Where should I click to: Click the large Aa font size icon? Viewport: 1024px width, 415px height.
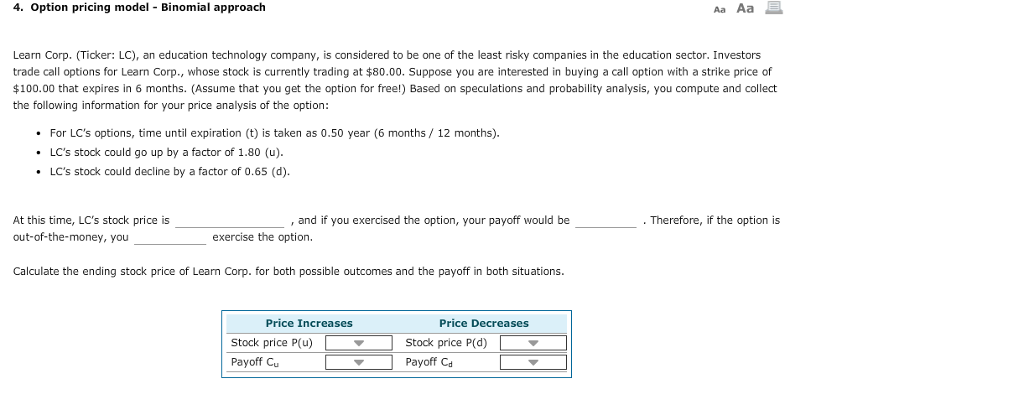(745, 8)
